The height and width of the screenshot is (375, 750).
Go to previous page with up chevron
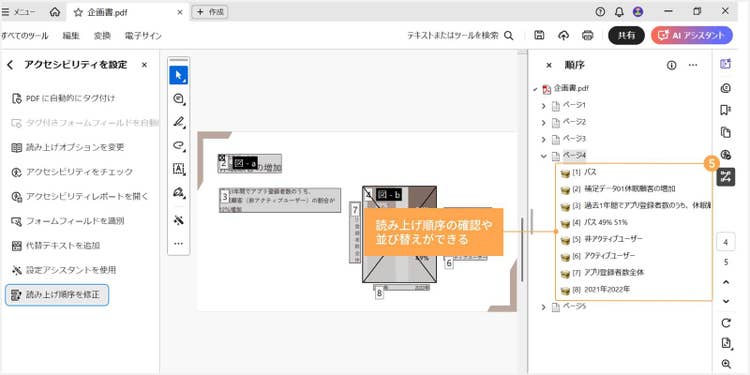[726, 282]
